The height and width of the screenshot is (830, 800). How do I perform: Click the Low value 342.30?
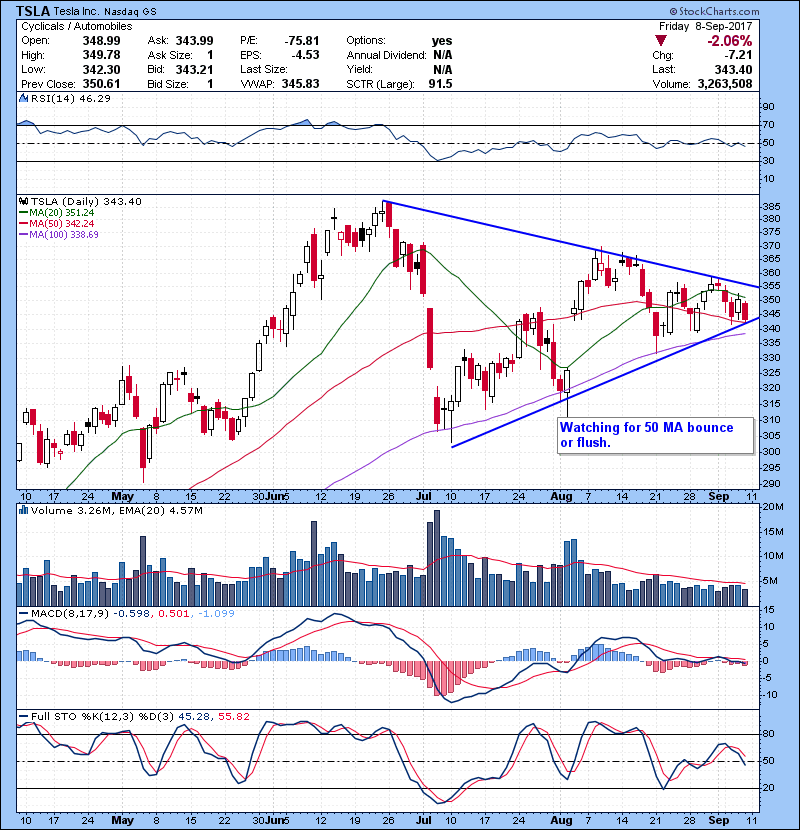coord(101,69)
